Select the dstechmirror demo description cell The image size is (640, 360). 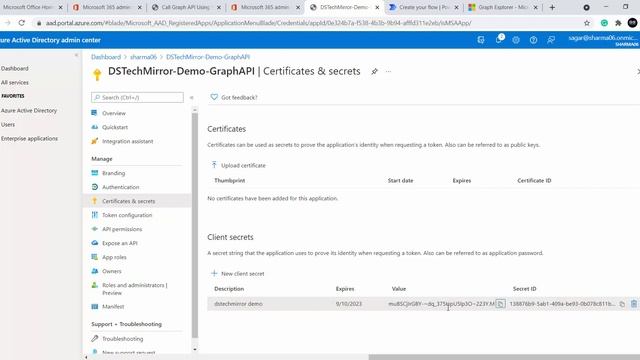238,304
